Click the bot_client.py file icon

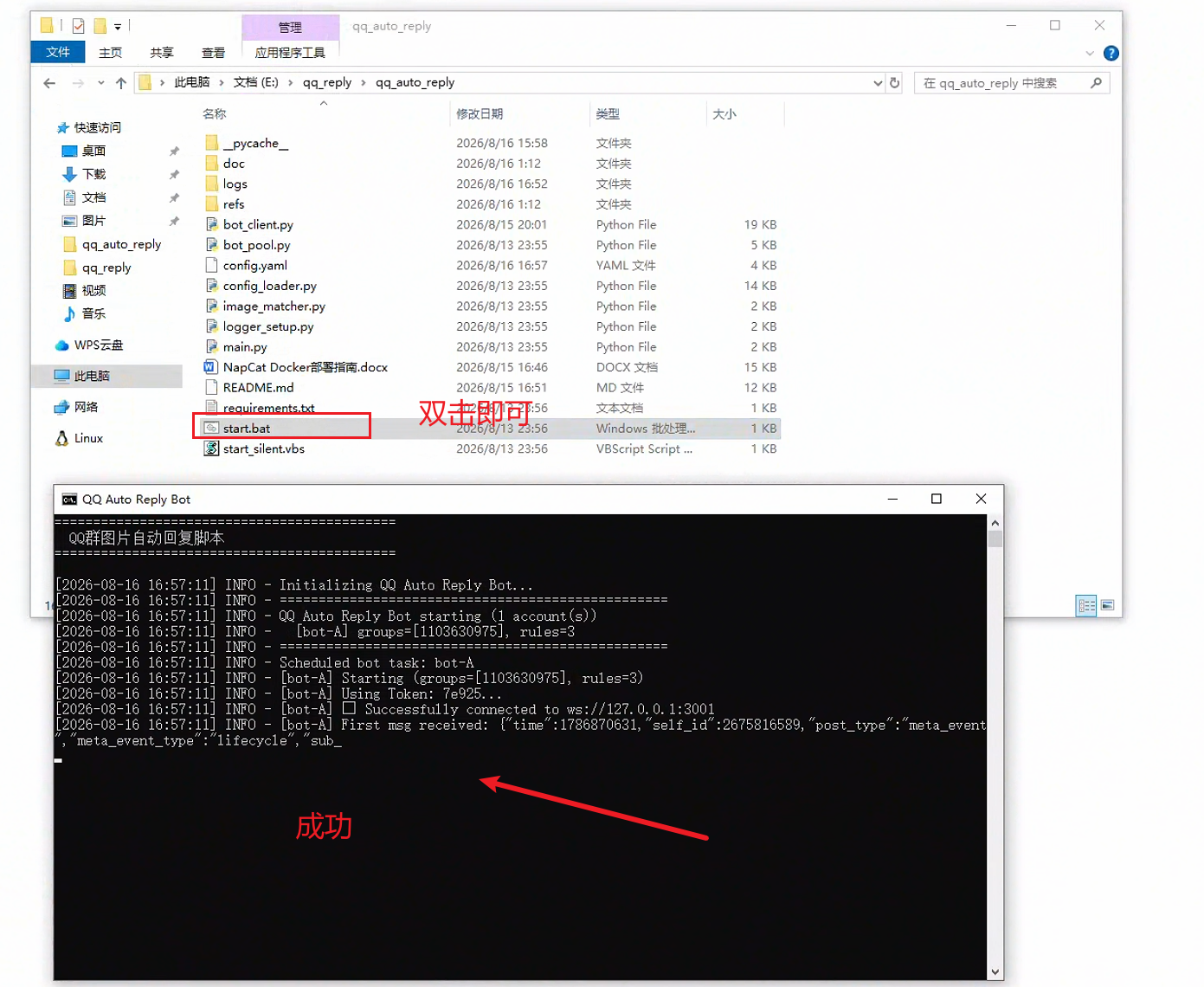[211, 224]
